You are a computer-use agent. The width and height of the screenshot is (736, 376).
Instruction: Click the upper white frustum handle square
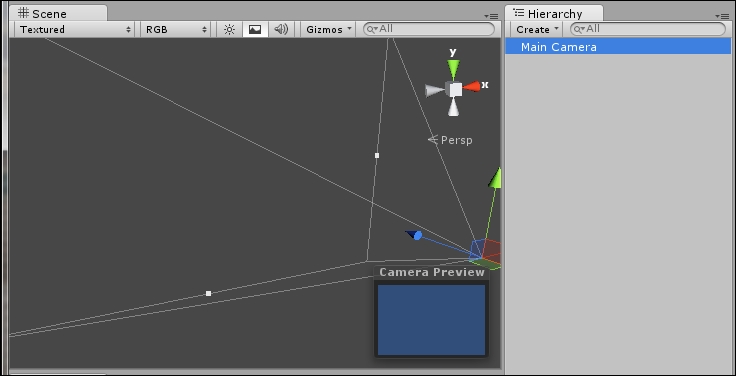pyautogui.click(x=377, y=155)
